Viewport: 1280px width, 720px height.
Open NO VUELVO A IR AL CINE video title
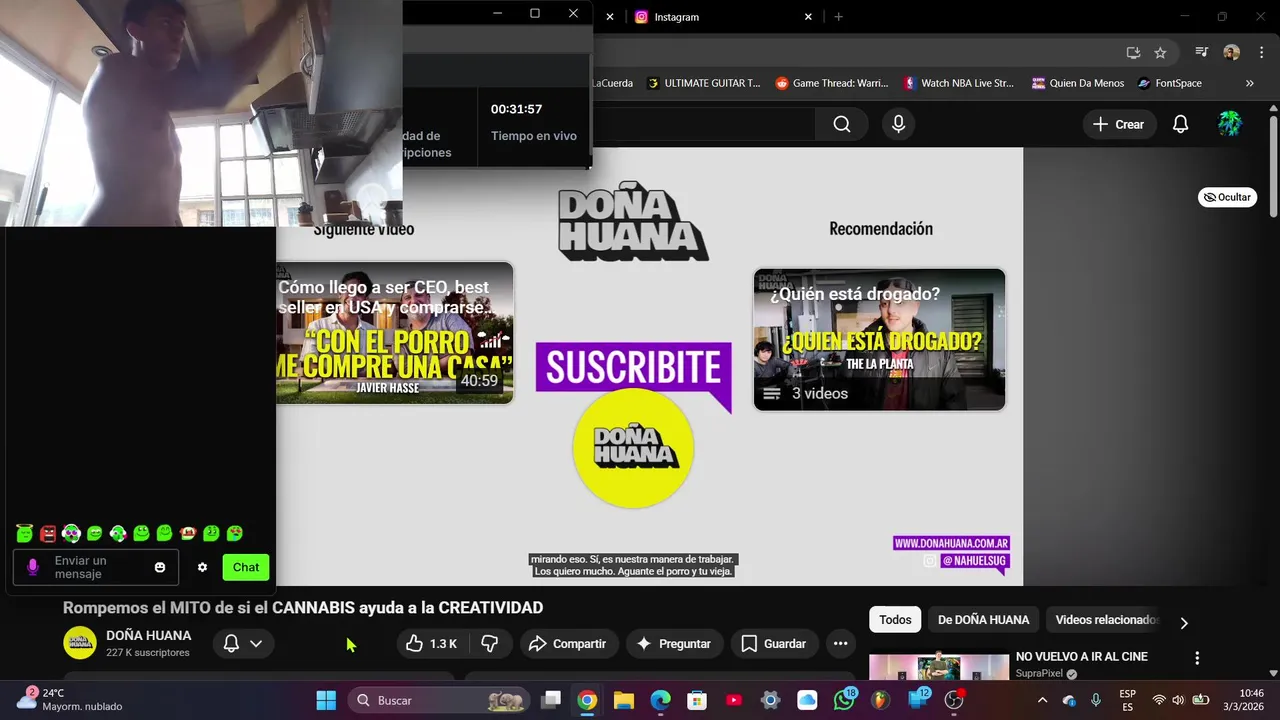tap(1082, 657)
